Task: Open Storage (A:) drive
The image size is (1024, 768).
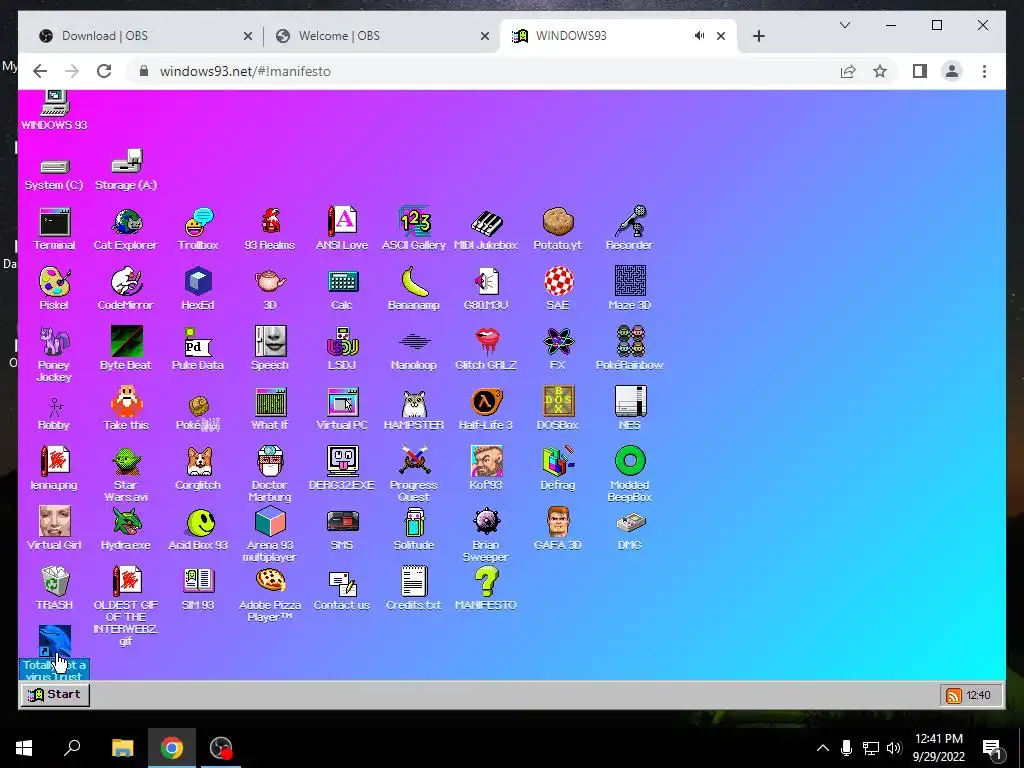Action: [126, 169]
